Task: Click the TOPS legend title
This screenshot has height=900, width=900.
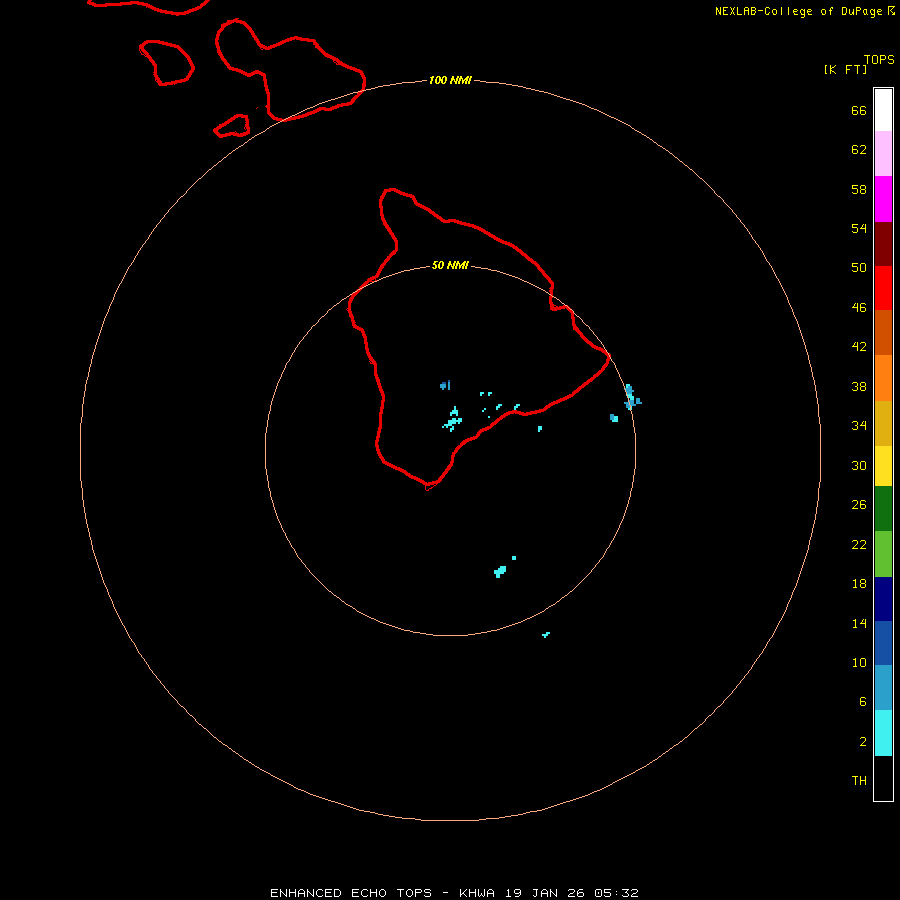Action: [879, 60]
